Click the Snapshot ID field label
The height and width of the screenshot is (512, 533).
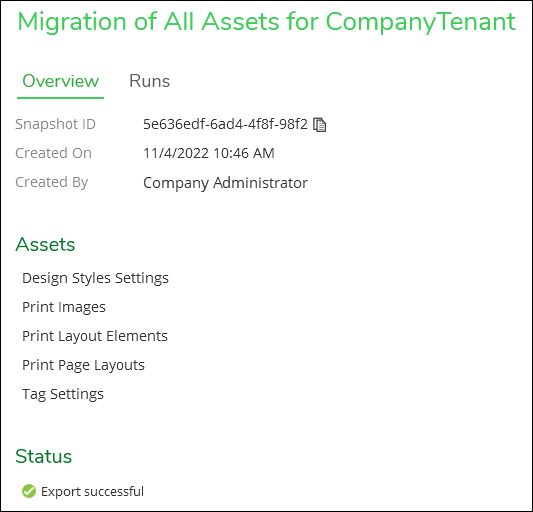click(x=55, y=124)
